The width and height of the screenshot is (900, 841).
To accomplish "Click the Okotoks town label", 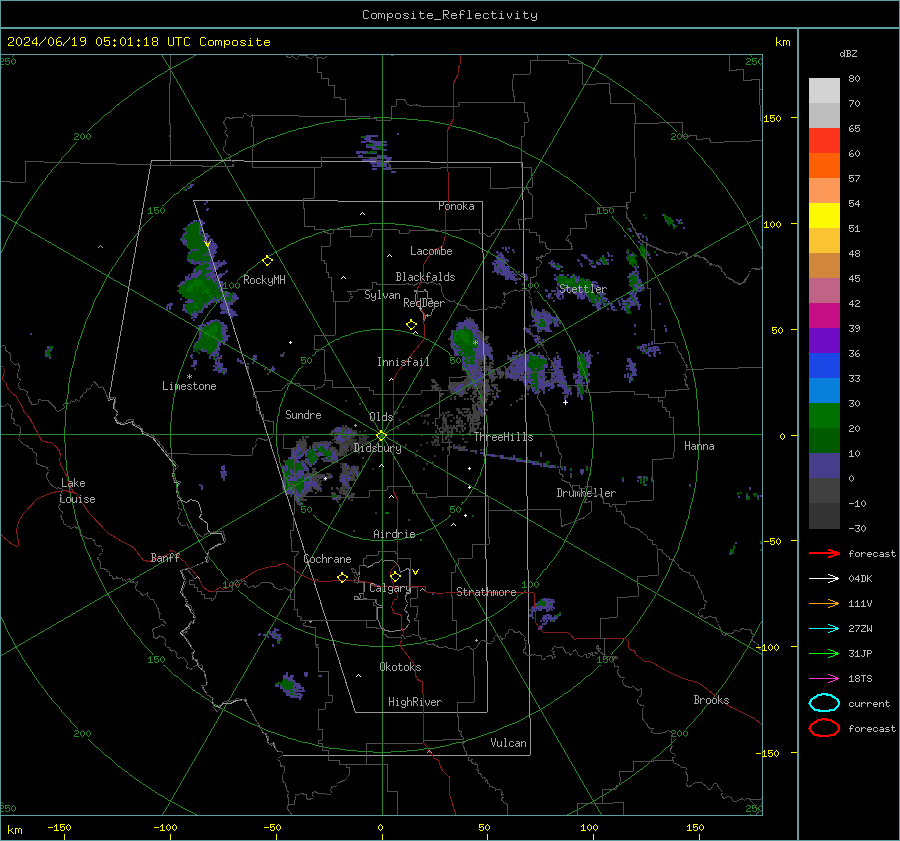I will (400, 667).
